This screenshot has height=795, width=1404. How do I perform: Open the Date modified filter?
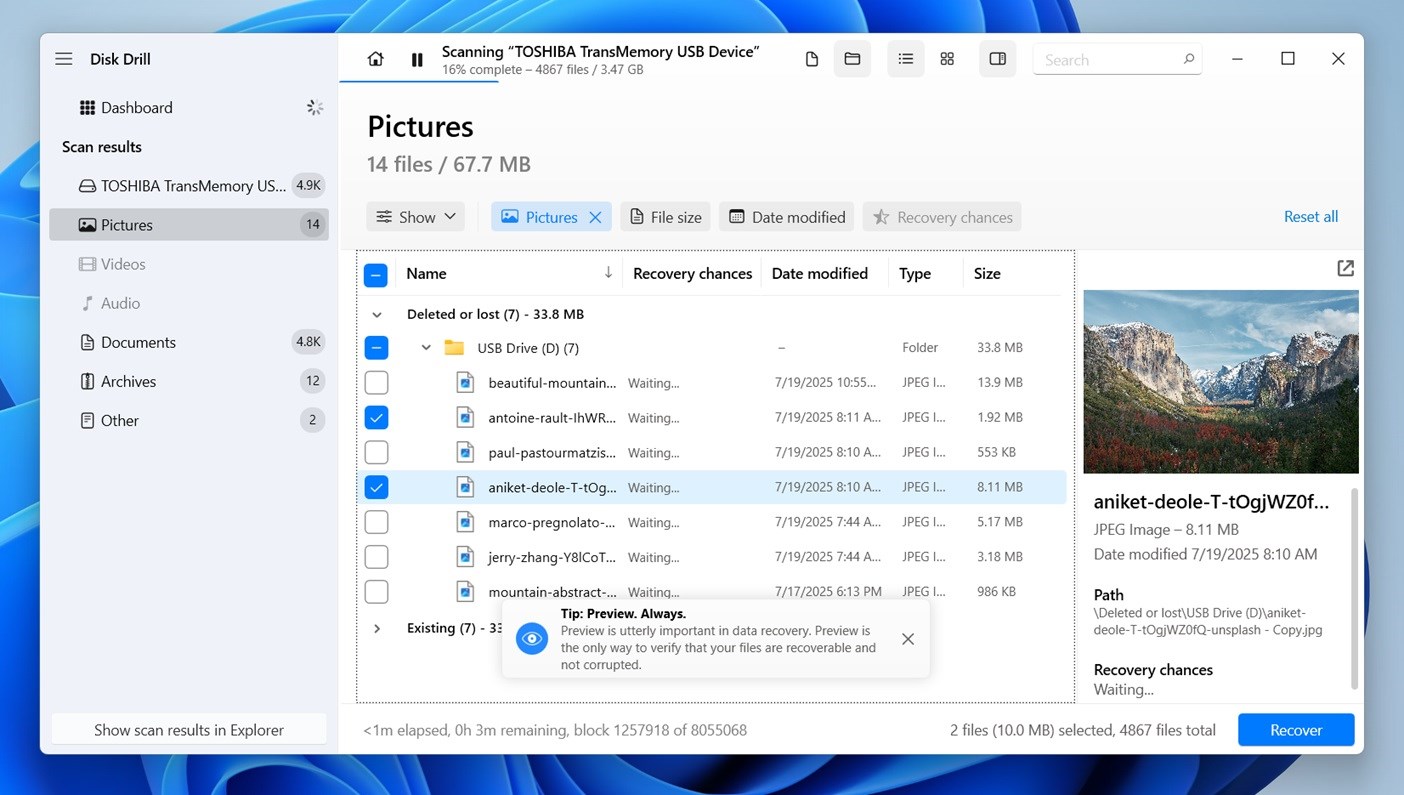click(787, 217)
